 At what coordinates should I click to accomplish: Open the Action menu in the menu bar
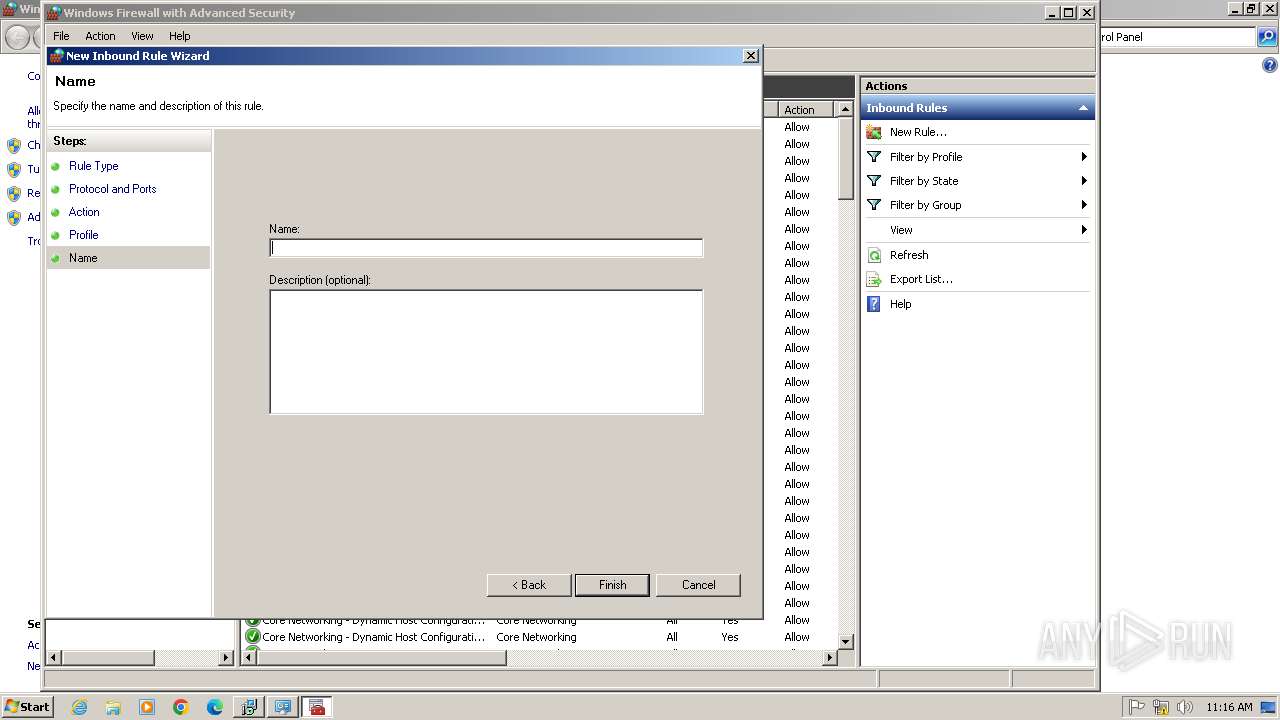100,36
